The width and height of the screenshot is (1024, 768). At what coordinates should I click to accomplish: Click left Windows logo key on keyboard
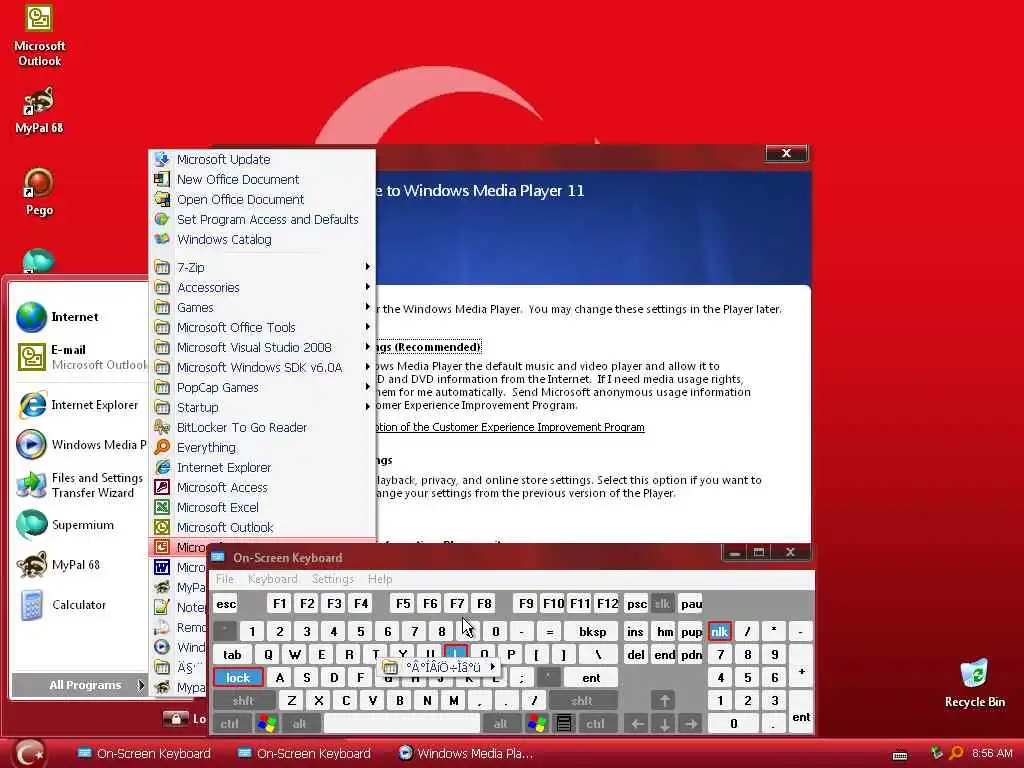[266, 724]
